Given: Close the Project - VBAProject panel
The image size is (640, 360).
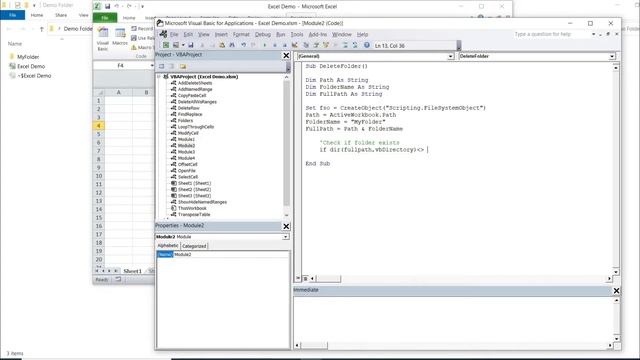Looking at the screenshot, I should (x=286, y=55).
